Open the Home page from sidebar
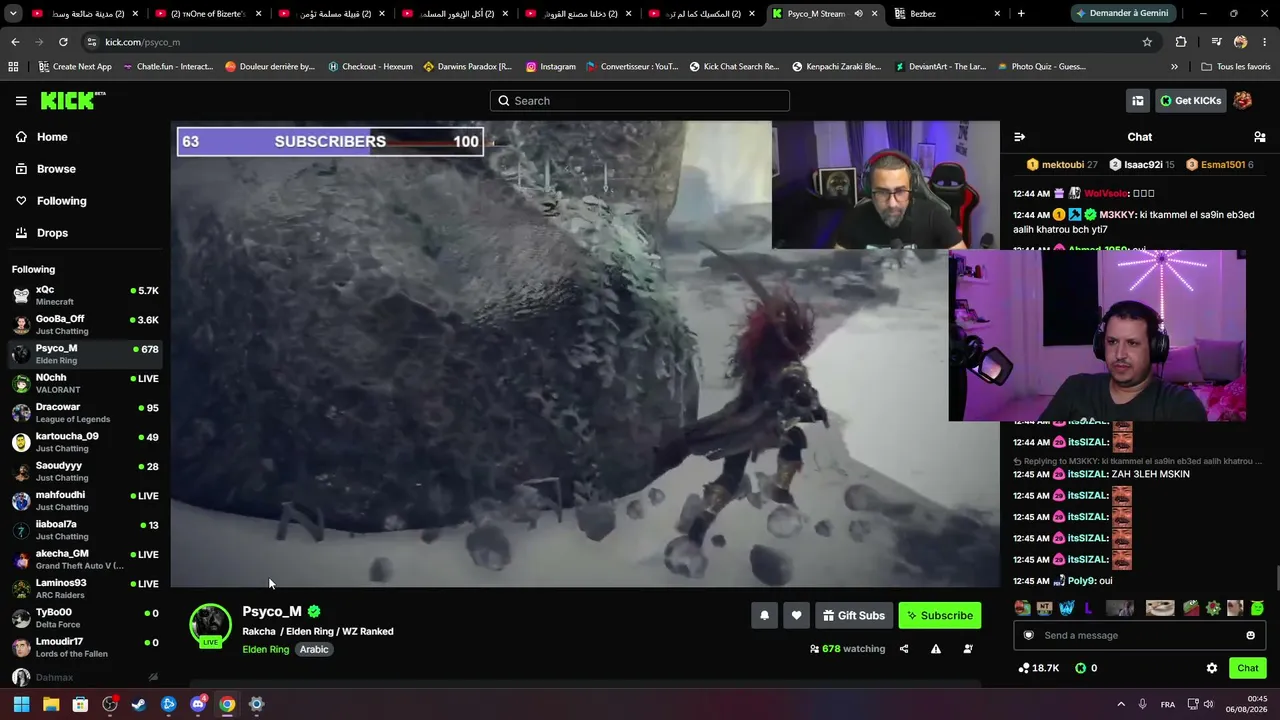The height and width of the screenshot is (720, 1280). click(52, 137)
